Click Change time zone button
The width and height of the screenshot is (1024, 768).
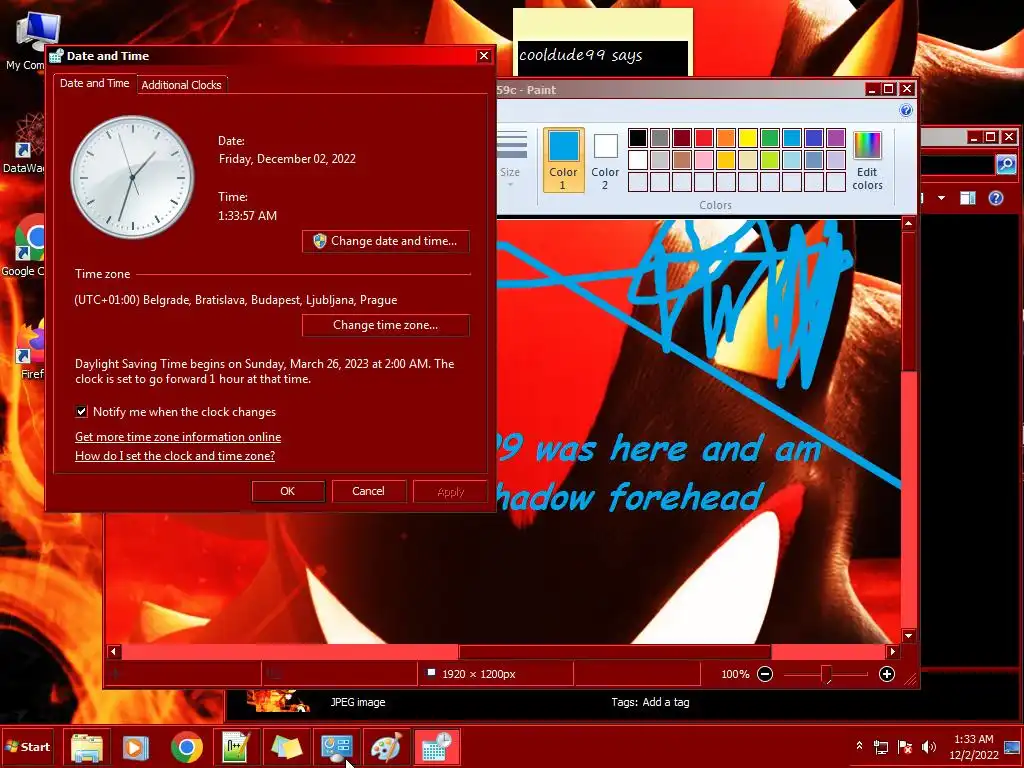[385, 325]
